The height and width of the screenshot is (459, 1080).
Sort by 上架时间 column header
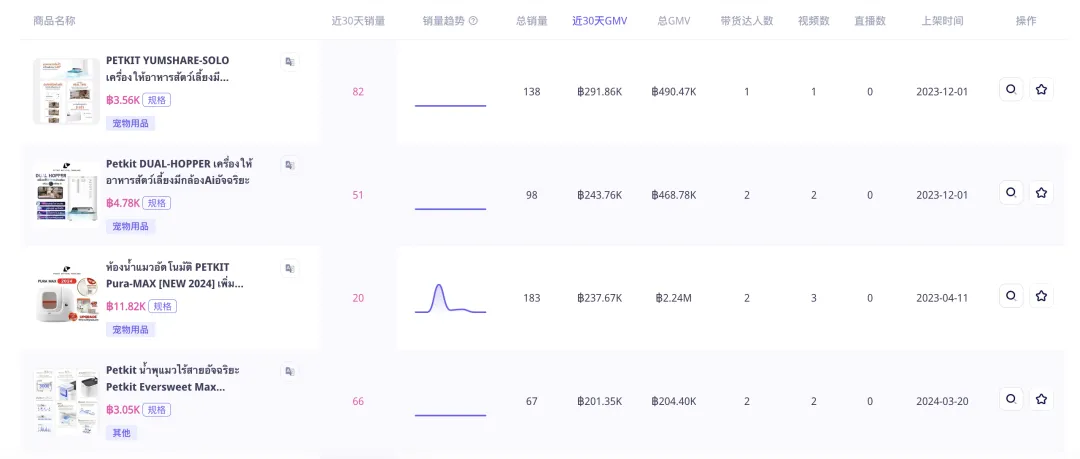[x=942, y=21]
